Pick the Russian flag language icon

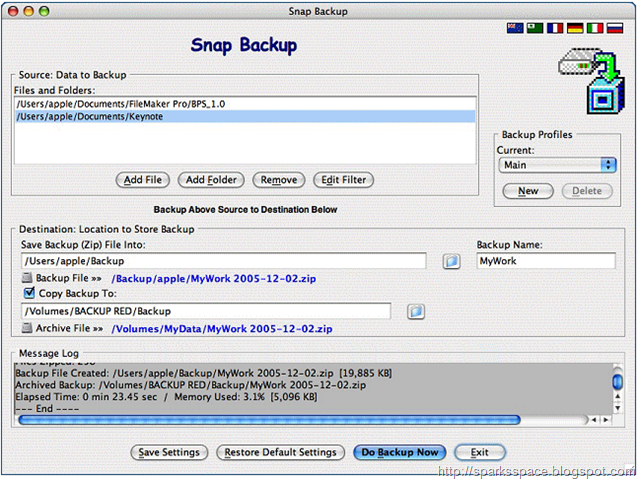tap(615, 28)
